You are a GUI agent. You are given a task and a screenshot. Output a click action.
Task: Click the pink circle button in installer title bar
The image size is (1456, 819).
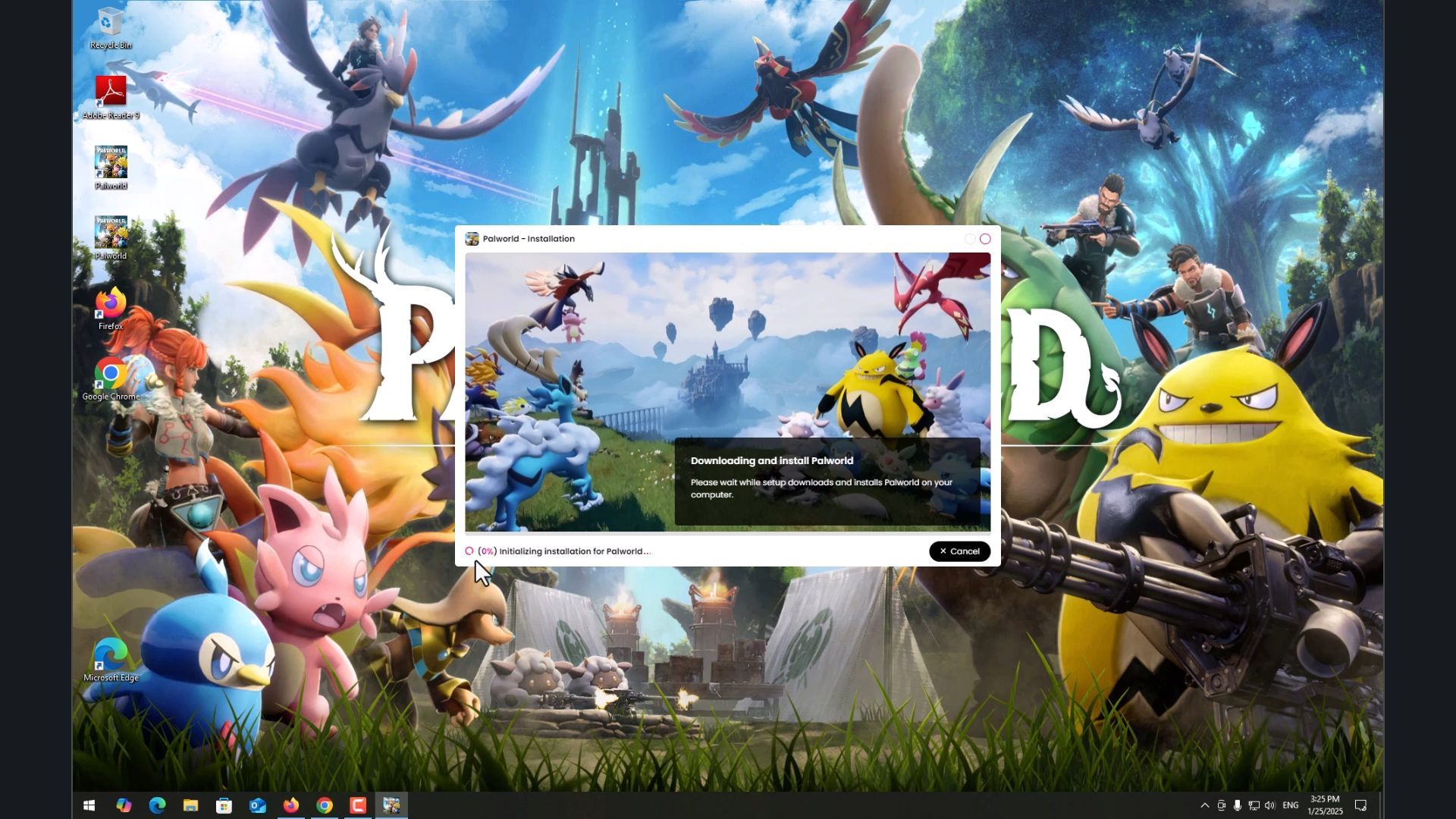pyautogui.click(x=985, y=239)
